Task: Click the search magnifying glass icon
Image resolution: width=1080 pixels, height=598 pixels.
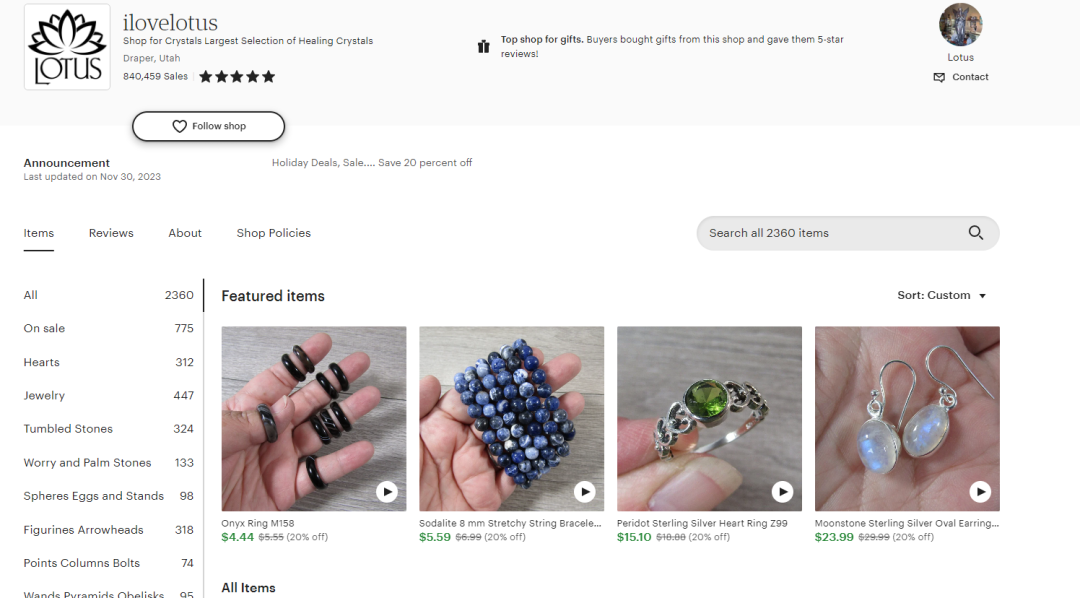Action: [975, 232]
